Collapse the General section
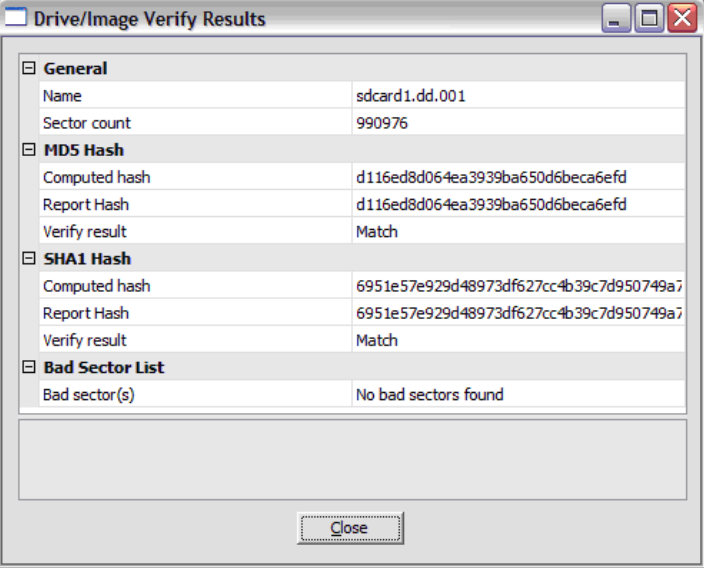This screenshot has height=568, width=704. point(29,69)
